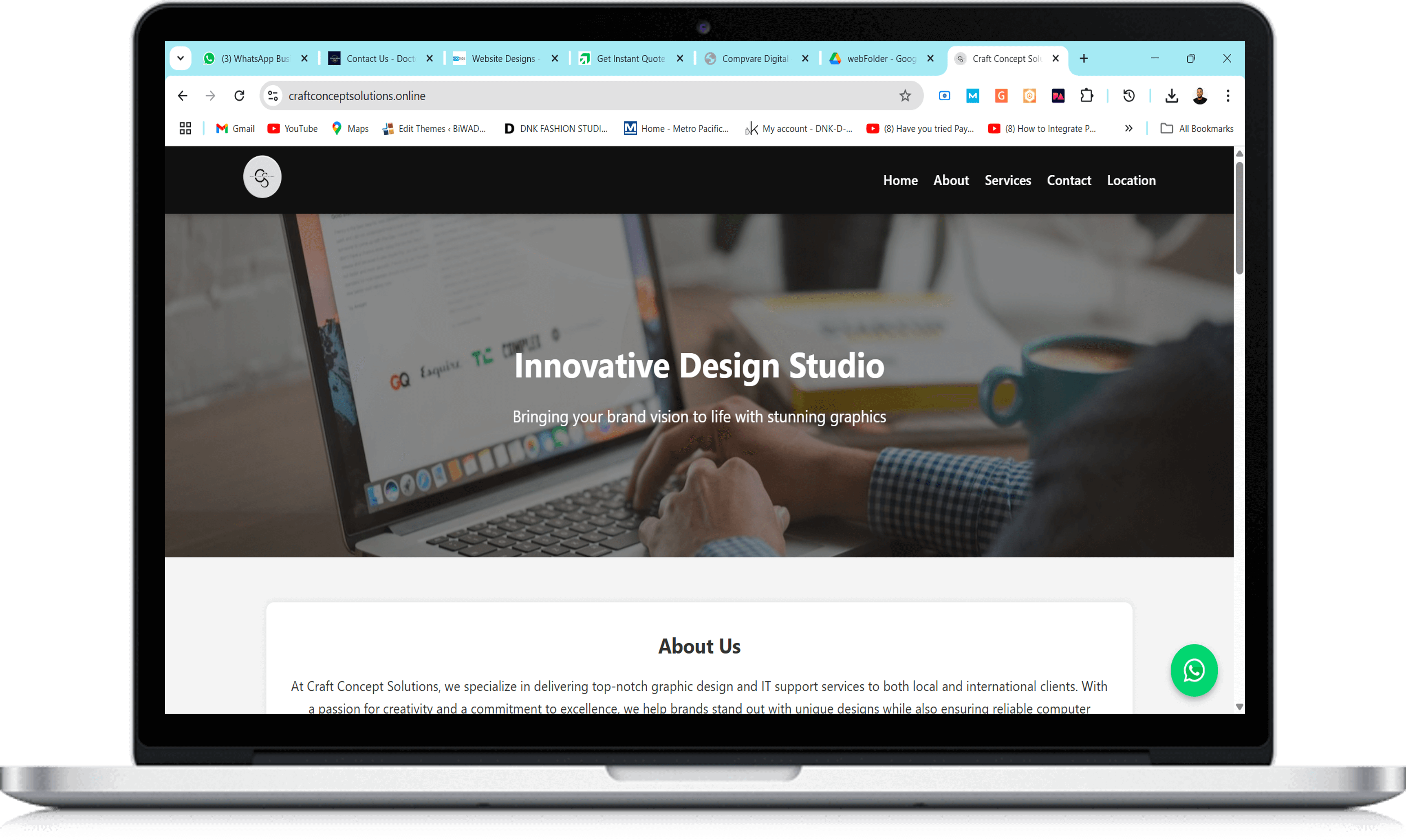The image size is (1406, 840).
Task: Click the green WhatsApp chat floating button
Action: (x=1194, y=670)
